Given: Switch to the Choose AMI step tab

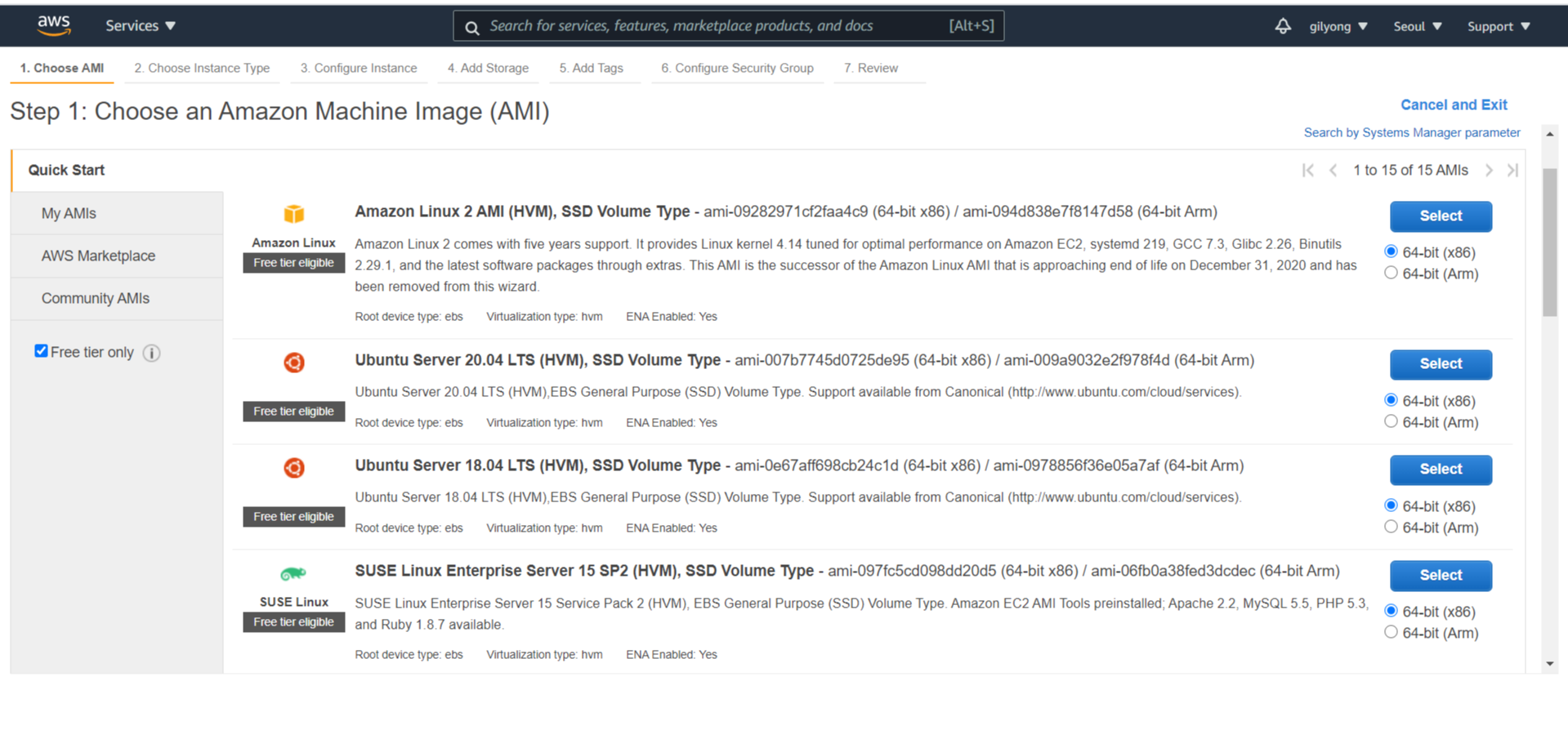Looking at the screenshot, I should 62,69.
